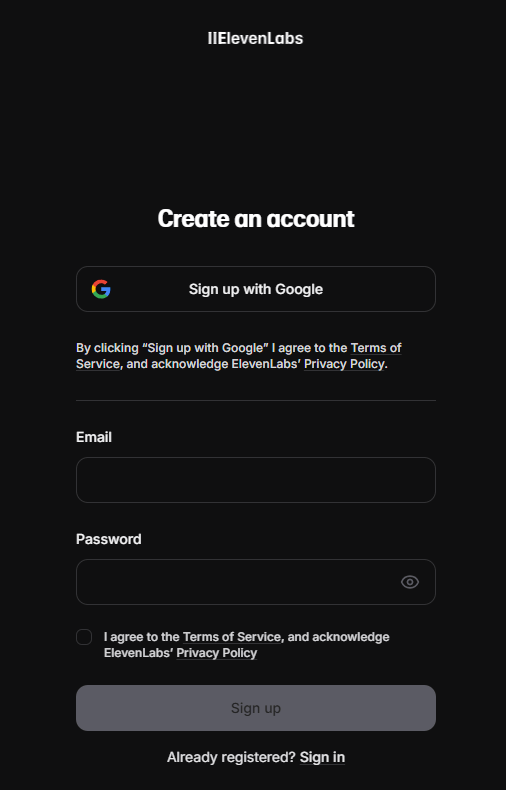Click the divider line above Email
The width and height of the screenshot is (506, 790).
coord(256,401)
